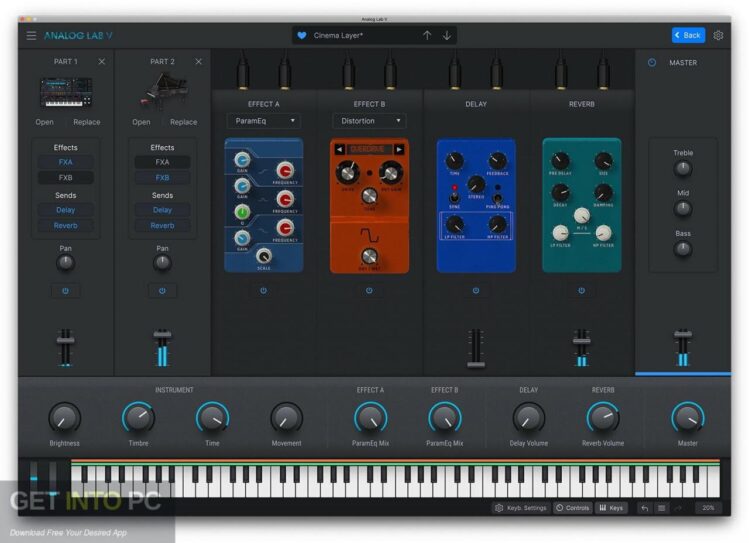Toggle Reverb power button

[x=581, y=290]
